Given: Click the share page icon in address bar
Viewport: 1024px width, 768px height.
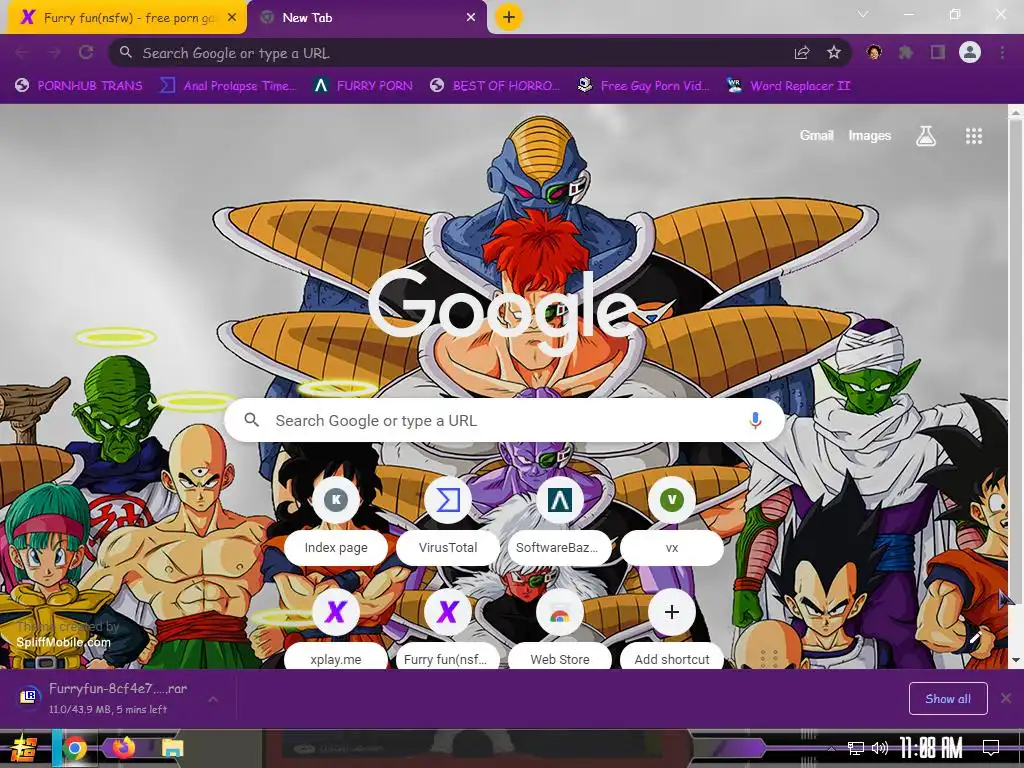Looking at the screenshot, I should pos(802,53).
